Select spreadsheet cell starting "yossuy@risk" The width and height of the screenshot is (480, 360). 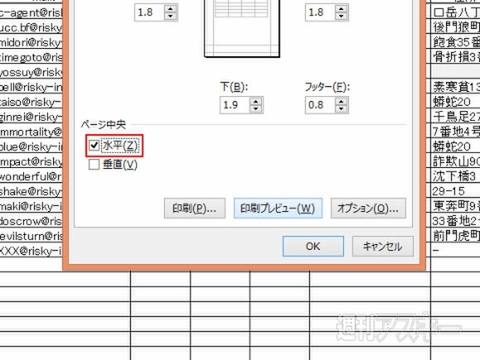point(31,72)
